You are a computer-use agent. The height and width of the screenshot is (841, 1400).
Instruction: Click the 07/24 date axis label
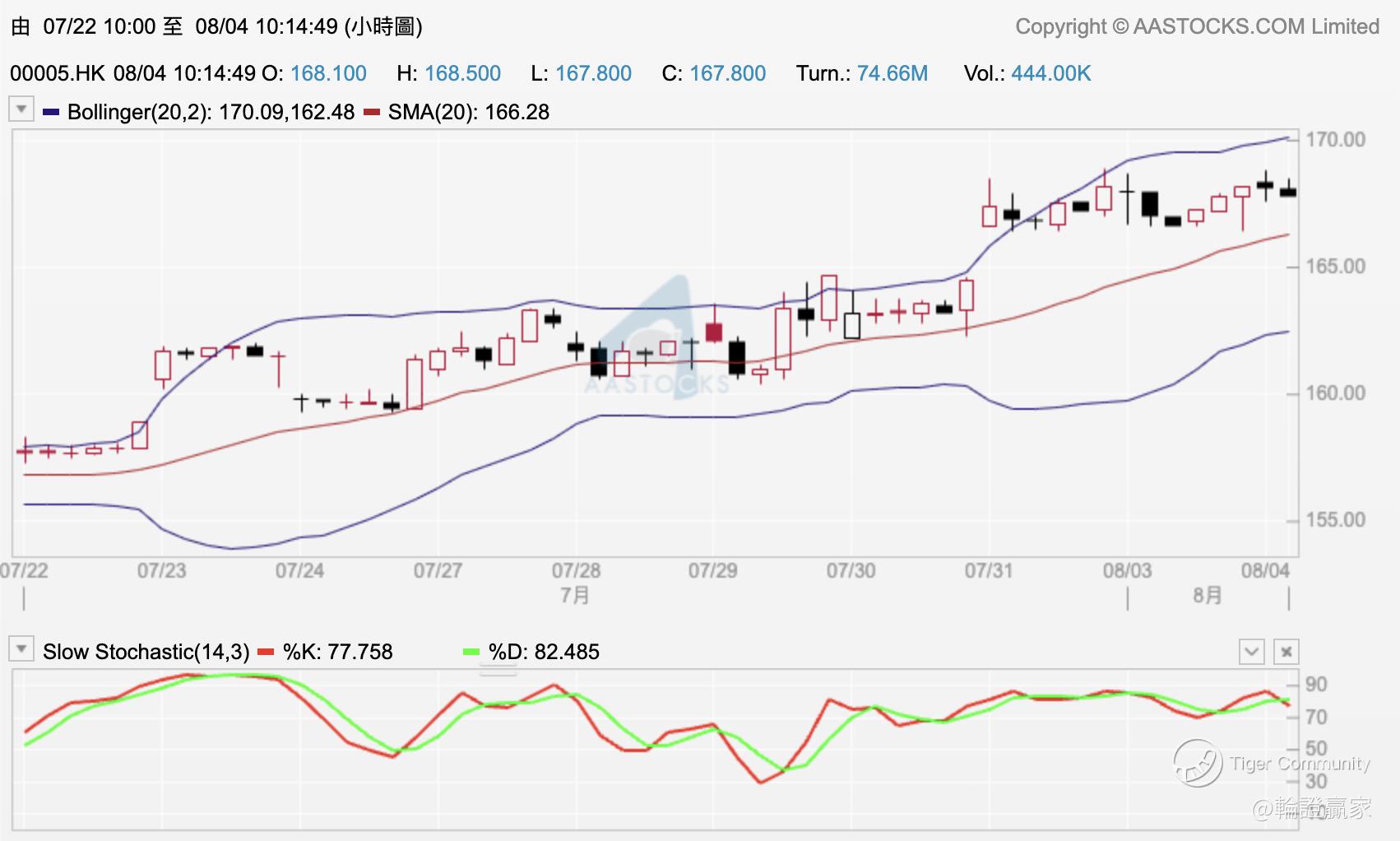299,570
